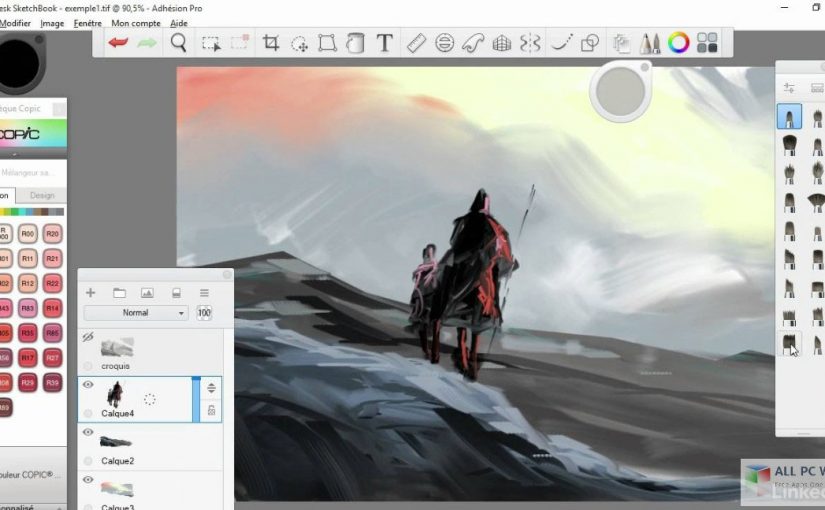Toggle the Layer Editor panel icon
The width and height of the screenshot is (825, 510).
coord(621,43)
